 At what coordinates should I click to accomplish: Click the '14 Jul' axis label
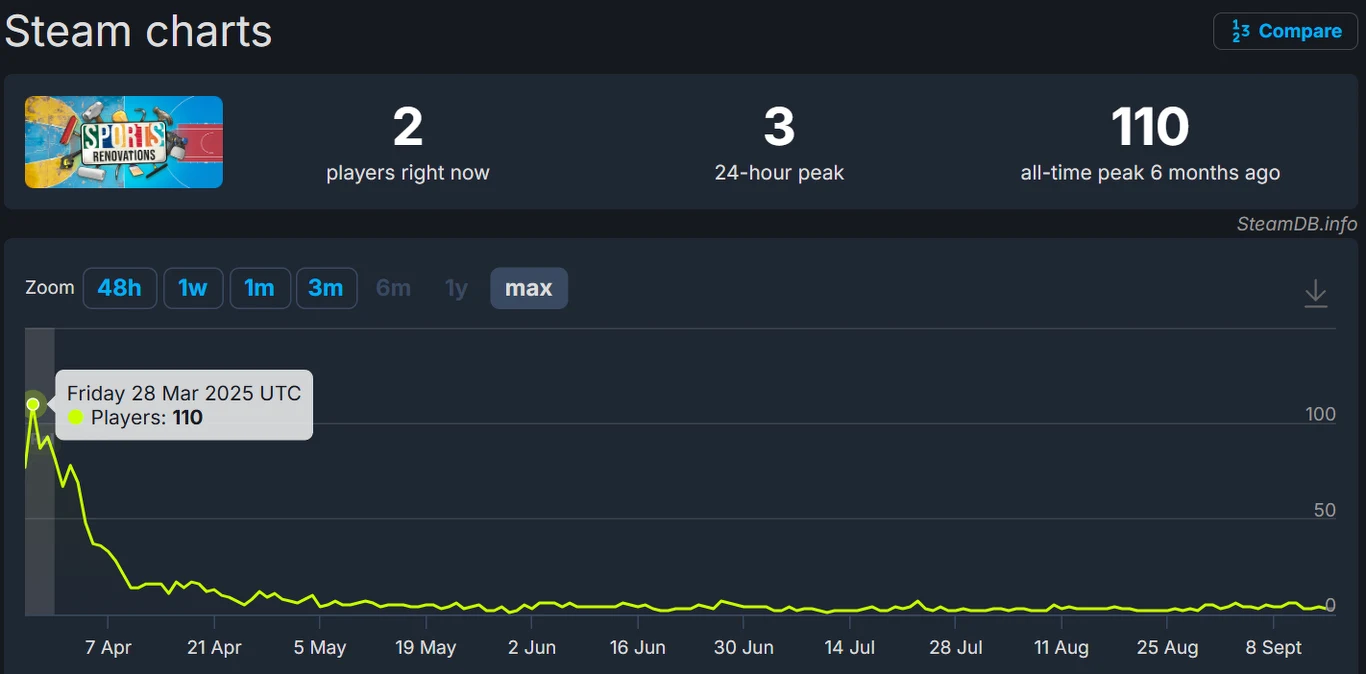[x=850, y=647]
